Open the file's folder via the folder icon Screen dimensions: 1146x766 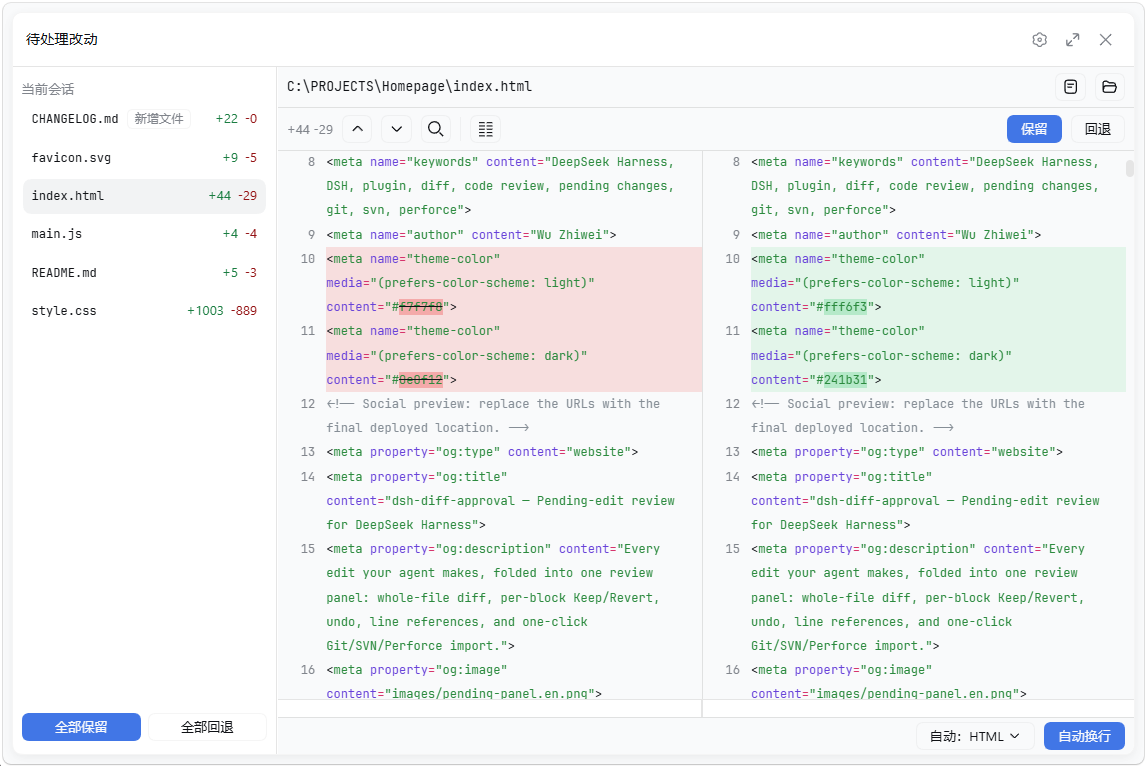[x=1109, y=87]
